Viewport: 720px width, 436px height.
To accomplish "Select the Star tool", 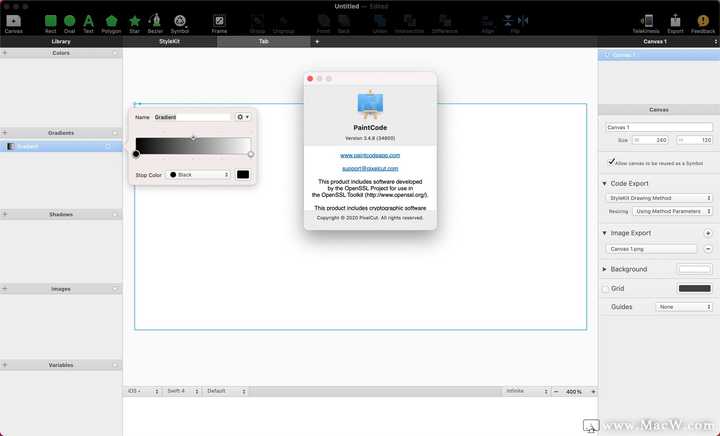I will (x=135, y=24).
